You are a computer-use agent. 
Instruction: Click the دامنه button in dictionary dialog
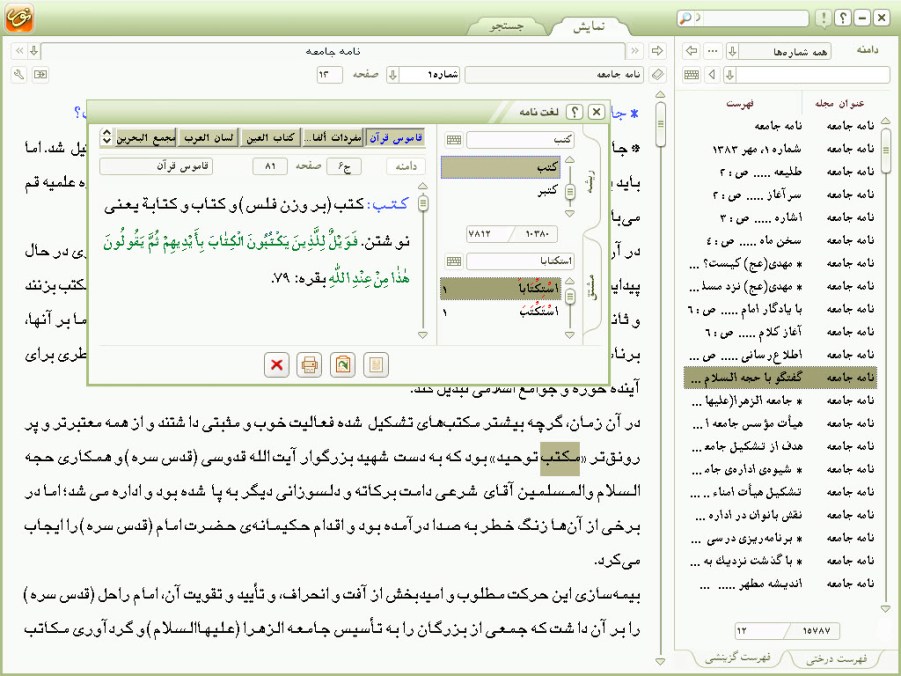[406, 166]
